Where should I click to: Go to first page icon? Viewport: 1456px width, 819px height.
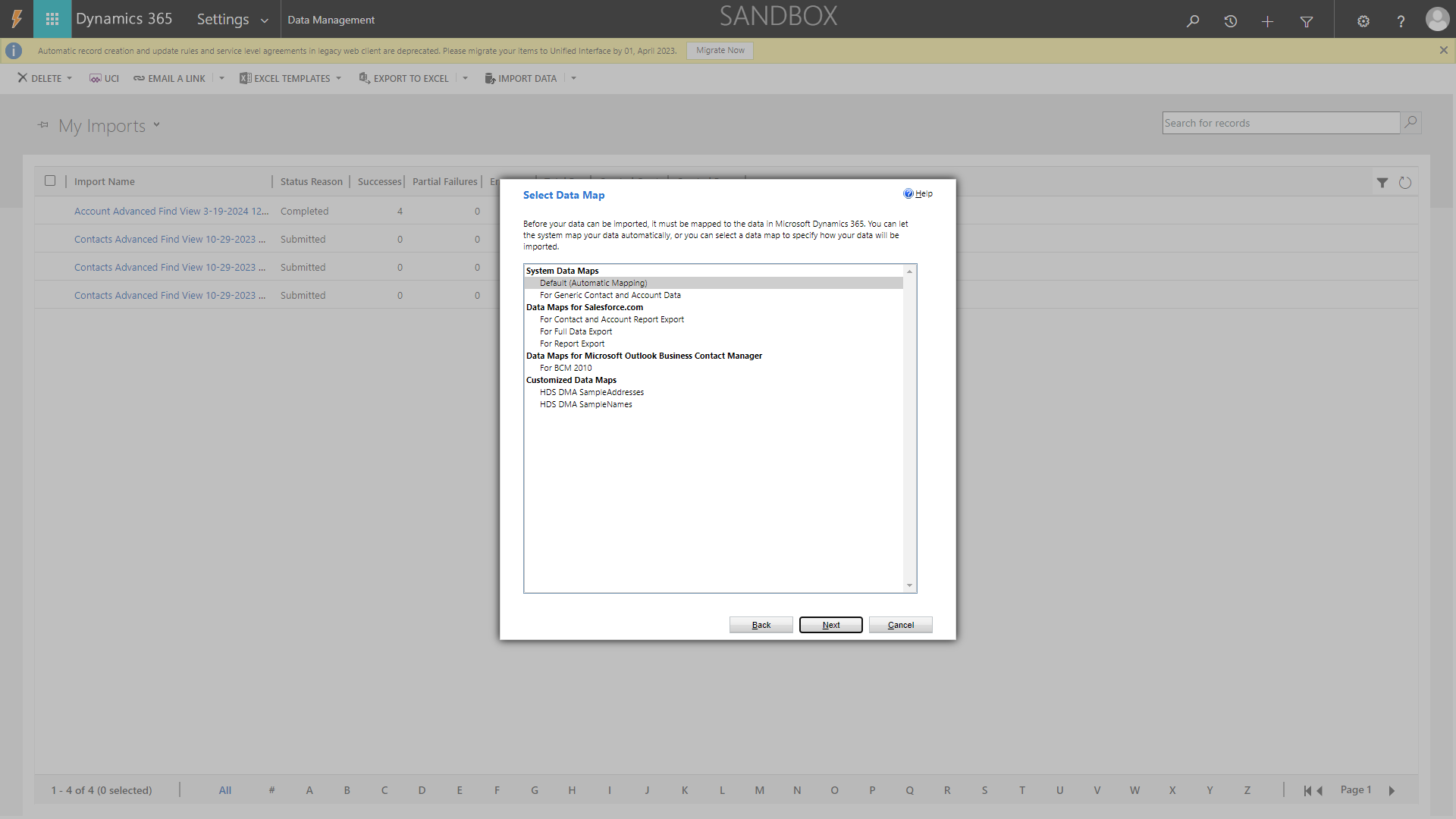[1307, 790]
